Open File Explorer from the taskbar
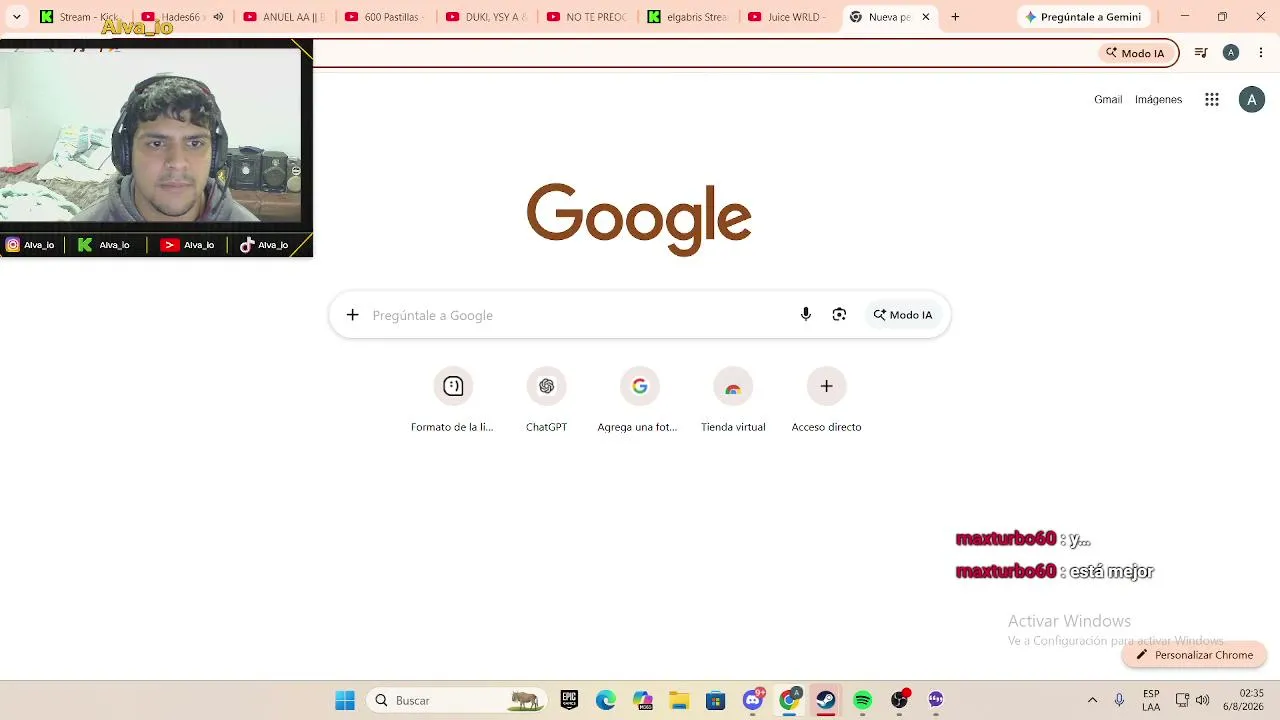The height and width of the screenshot is (720, 1280). point(679,700)
